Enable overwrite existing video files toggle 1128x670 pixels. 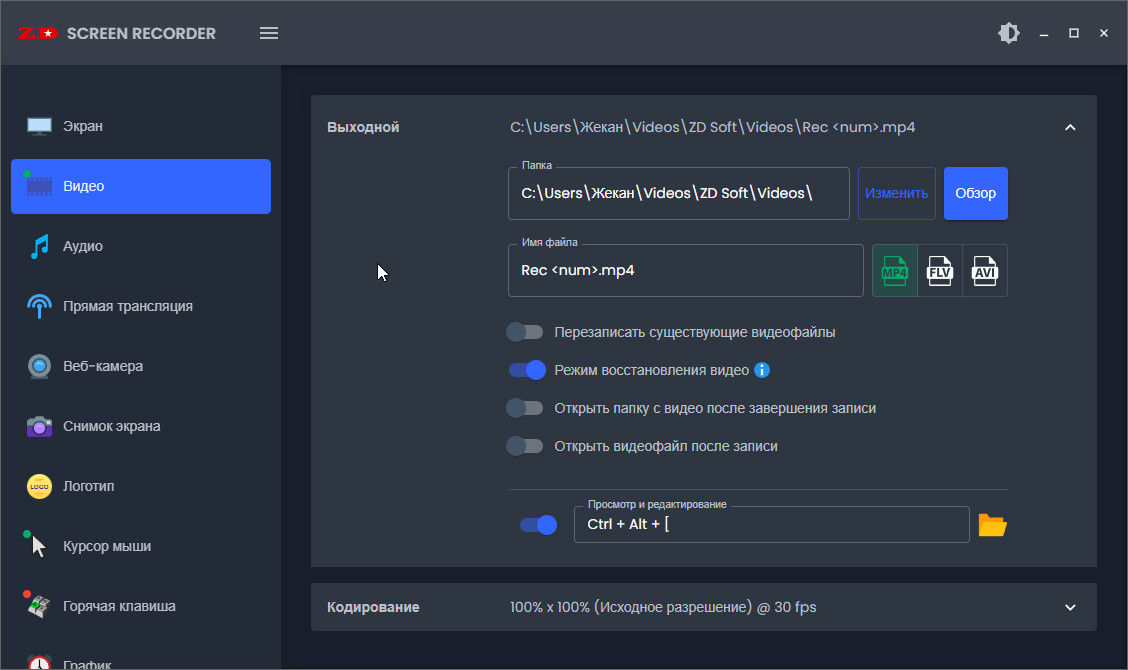pos(525,332)
